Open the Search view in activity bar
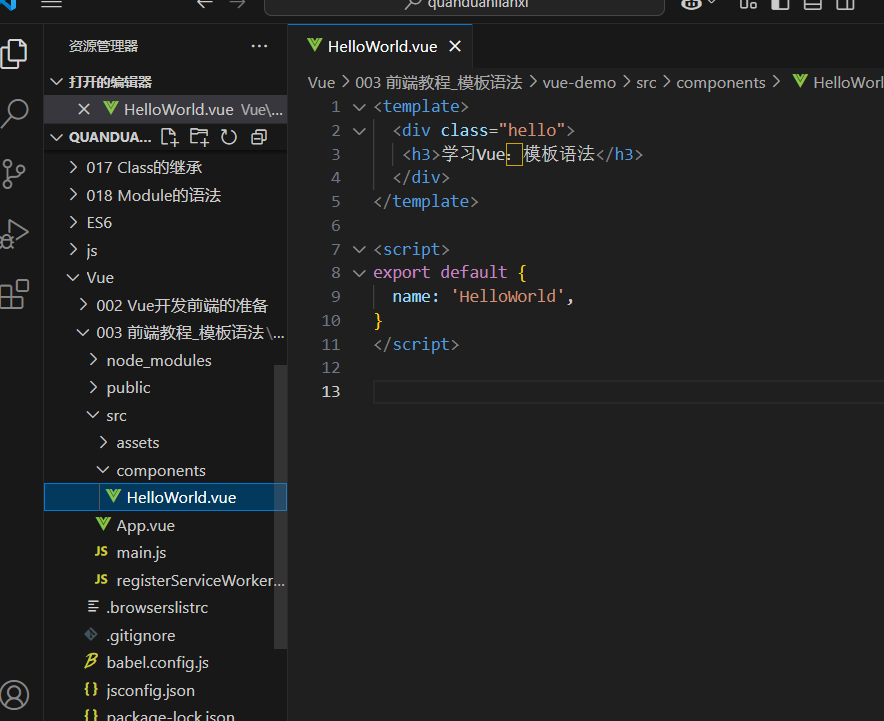This screenshot has width=884, height=721. pyautogui.click(x=15, y=113)
